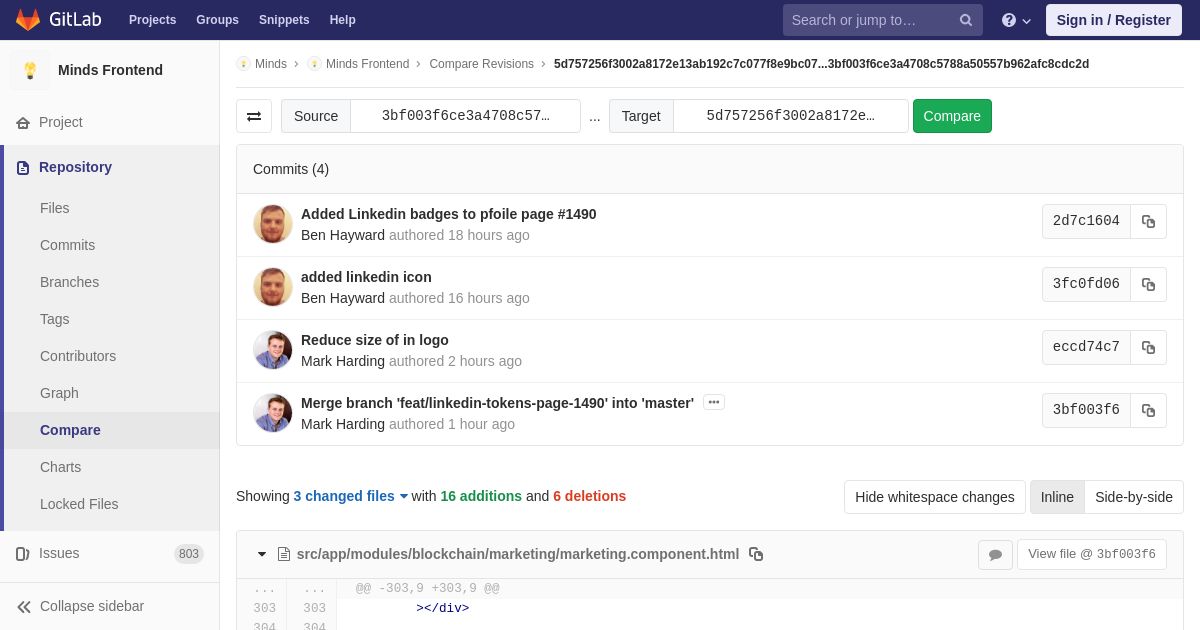Open the help question mark menu
Image resolution: width=1200 pixels, height=630 pixels.
point(1016,20)
